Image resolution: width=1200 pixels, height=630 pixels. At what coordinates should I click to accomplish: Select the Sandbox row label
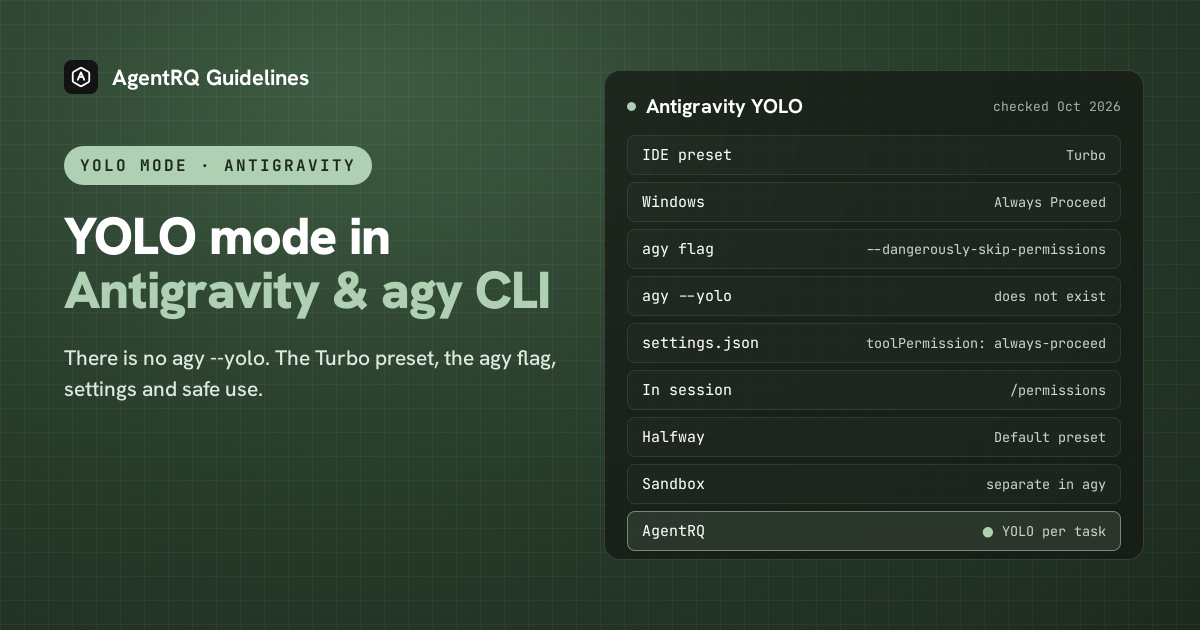tap(673, 484)
